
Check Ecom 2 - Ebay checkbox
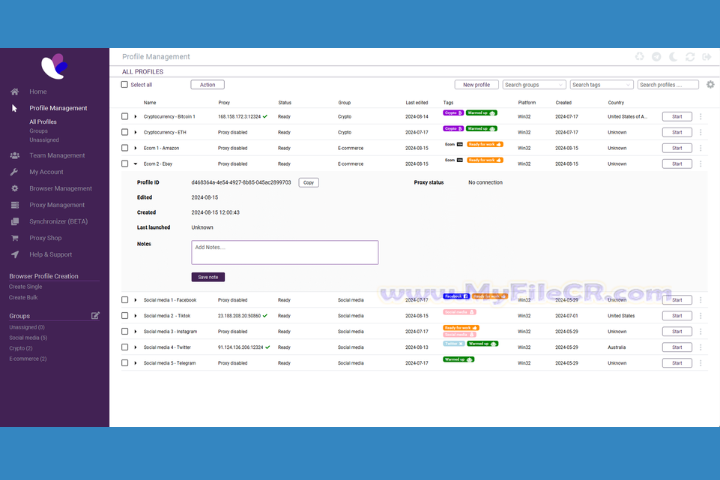click(124, 164)
